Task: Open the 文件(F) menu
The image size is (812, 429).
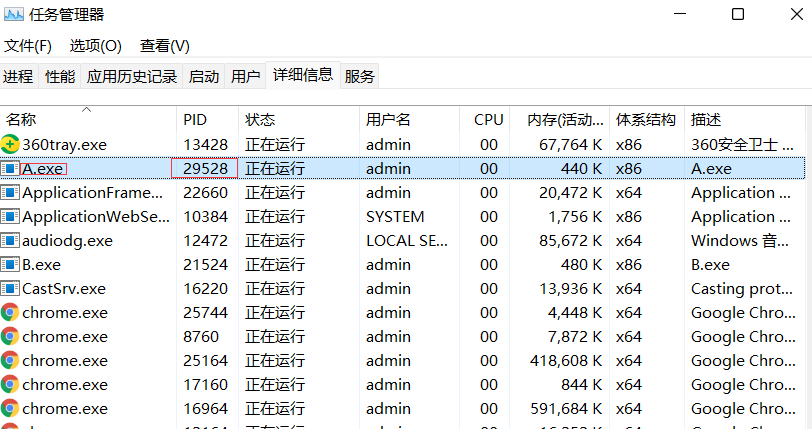Action: (28, 46)
